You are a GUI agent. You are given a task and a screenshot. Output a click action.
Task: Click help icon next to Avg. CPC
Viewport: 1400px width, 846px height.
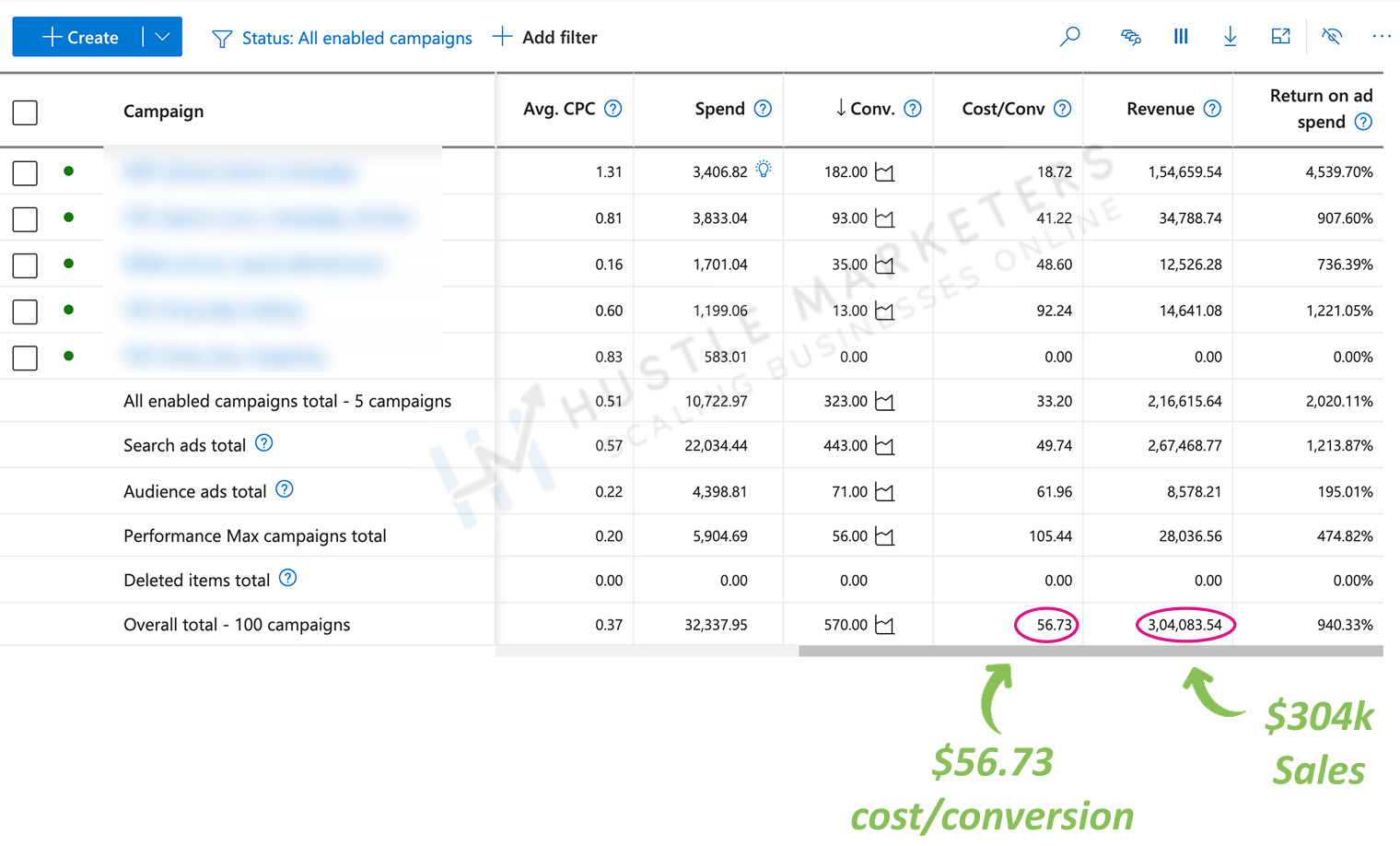pos(612,109)
